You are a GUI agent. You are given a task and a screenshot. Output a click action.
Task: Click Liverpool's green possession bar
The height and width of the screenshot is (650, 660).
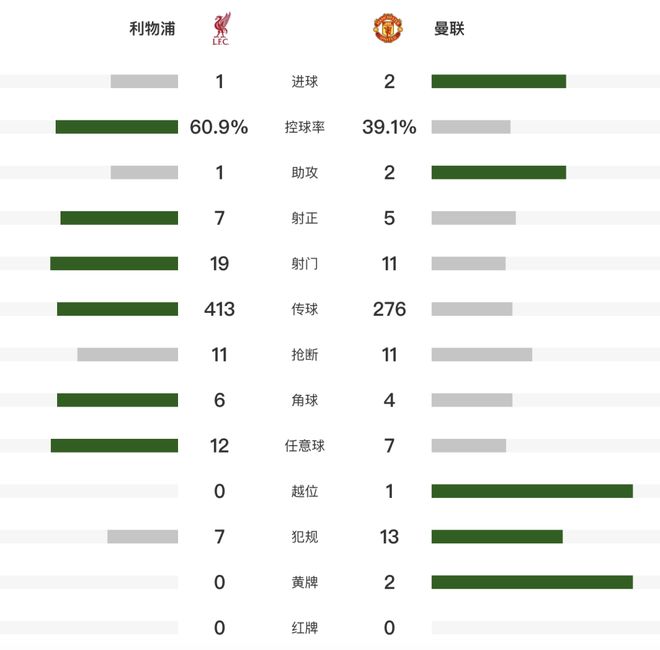pos(116,127)
